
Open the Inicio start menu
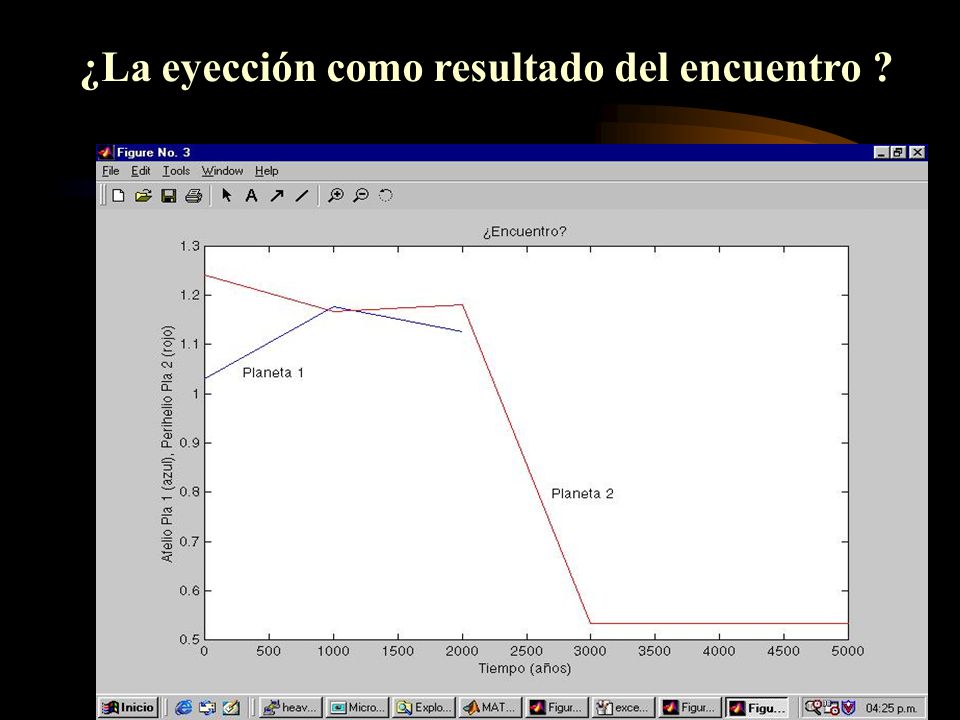coord(129,708)
